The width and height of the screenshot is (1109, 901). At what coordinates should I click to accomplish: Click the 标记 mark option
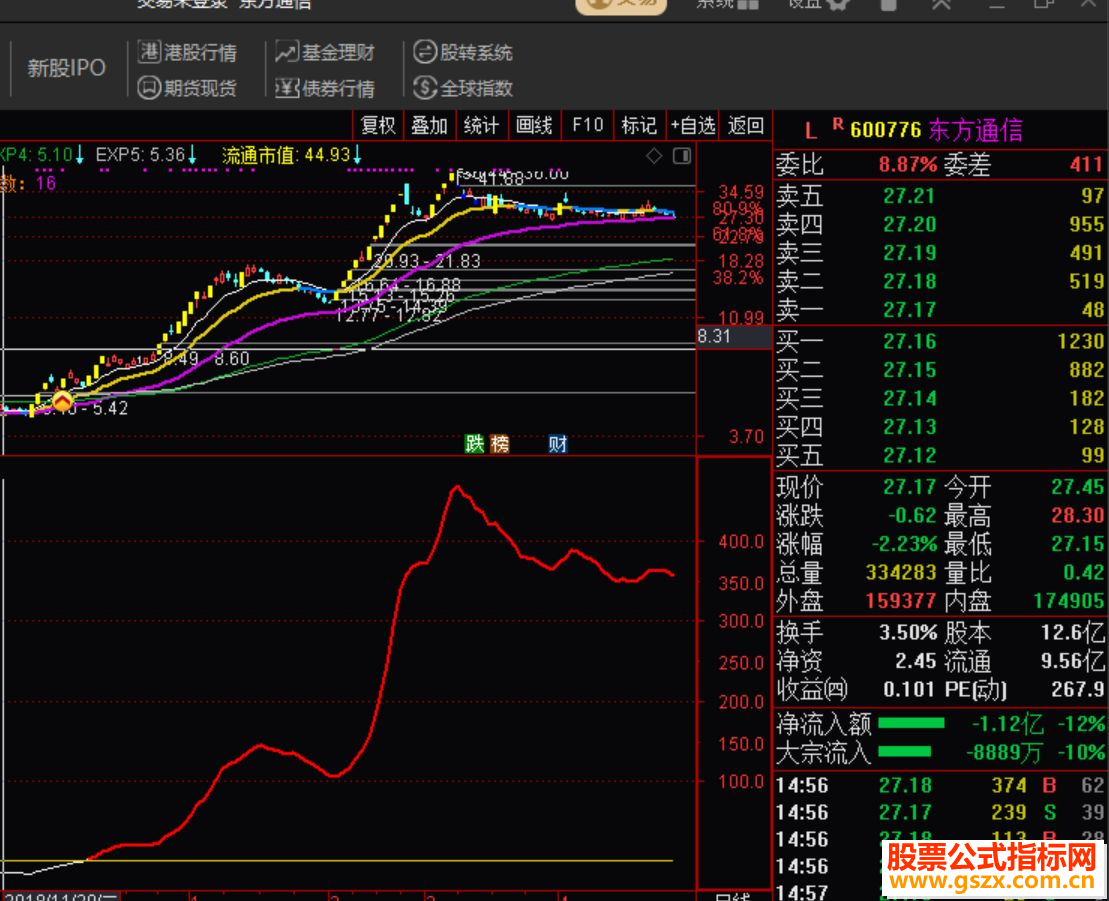click(639, 126)
